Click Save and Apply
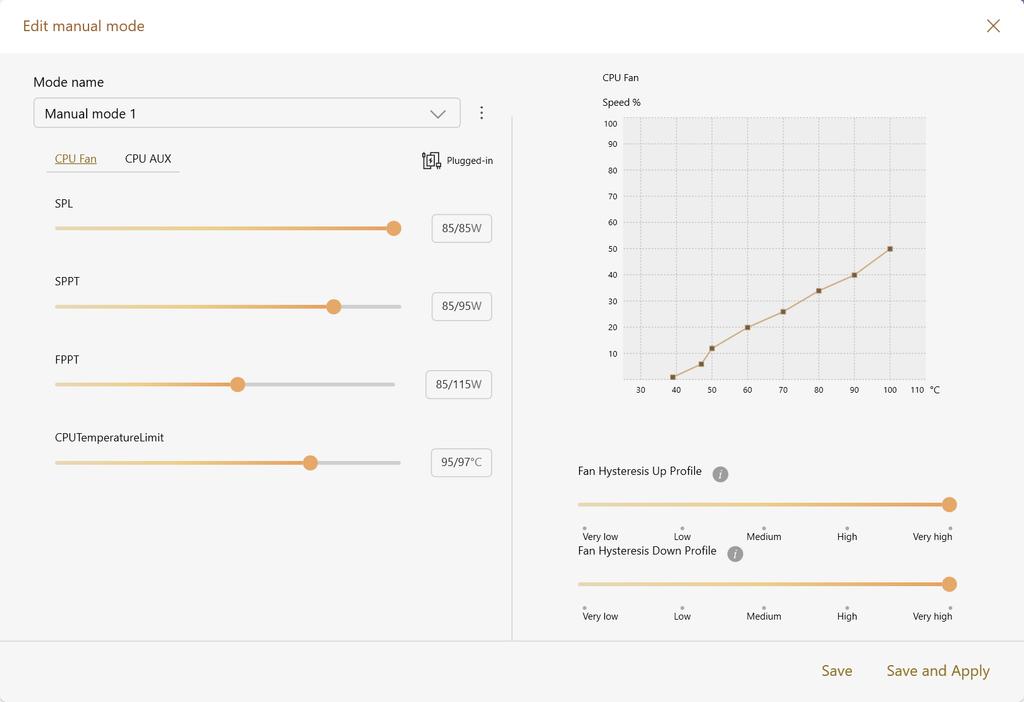The width and height of the screenshot is (1024, 702). pos(938,671)
